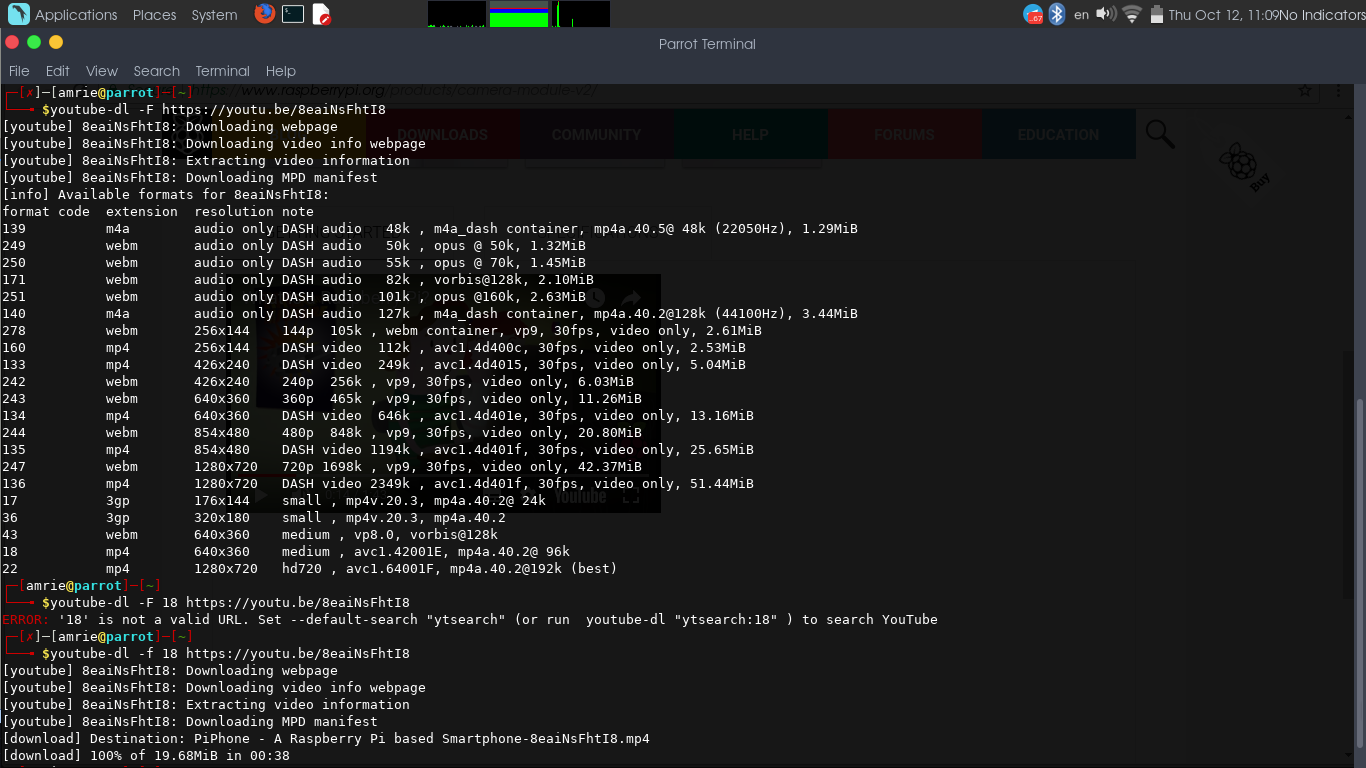This screenshot has width=1366, height=768.
Task: Click the 'No Indicators' panel applet
Action: [1321, 15]
